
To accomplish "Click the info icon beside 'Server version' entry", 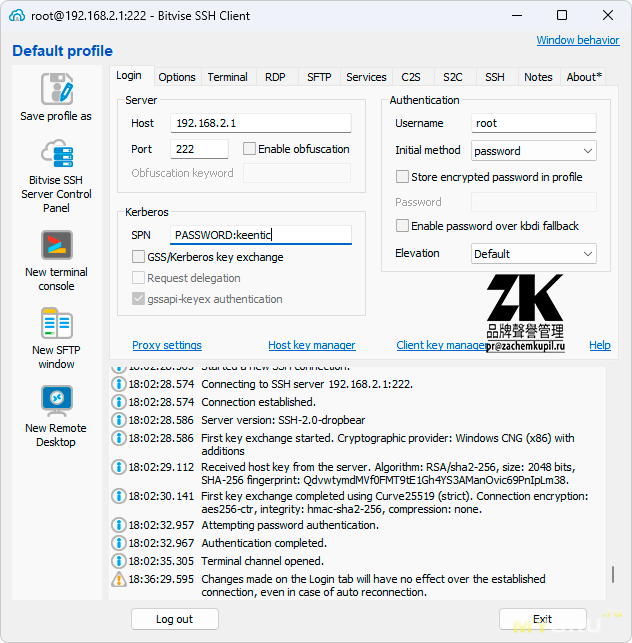I will [119, 420].
